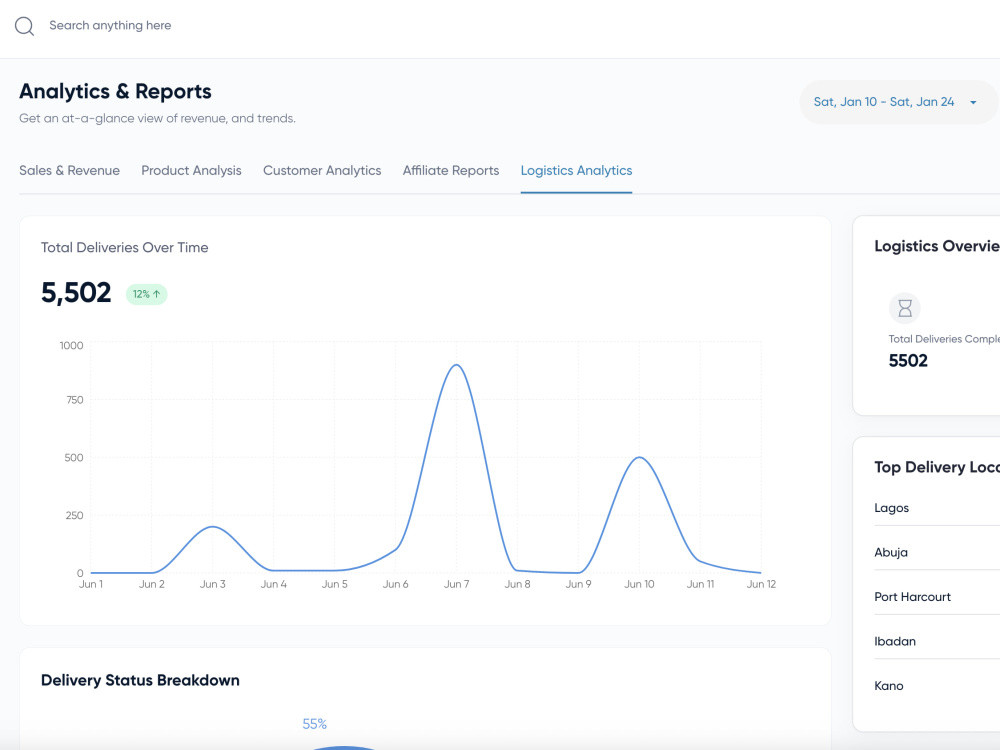The height and width of the screenshot is (750, 1000).
Task: Click the 5502 value in Logistics Overview
Action: pos(908,361)
